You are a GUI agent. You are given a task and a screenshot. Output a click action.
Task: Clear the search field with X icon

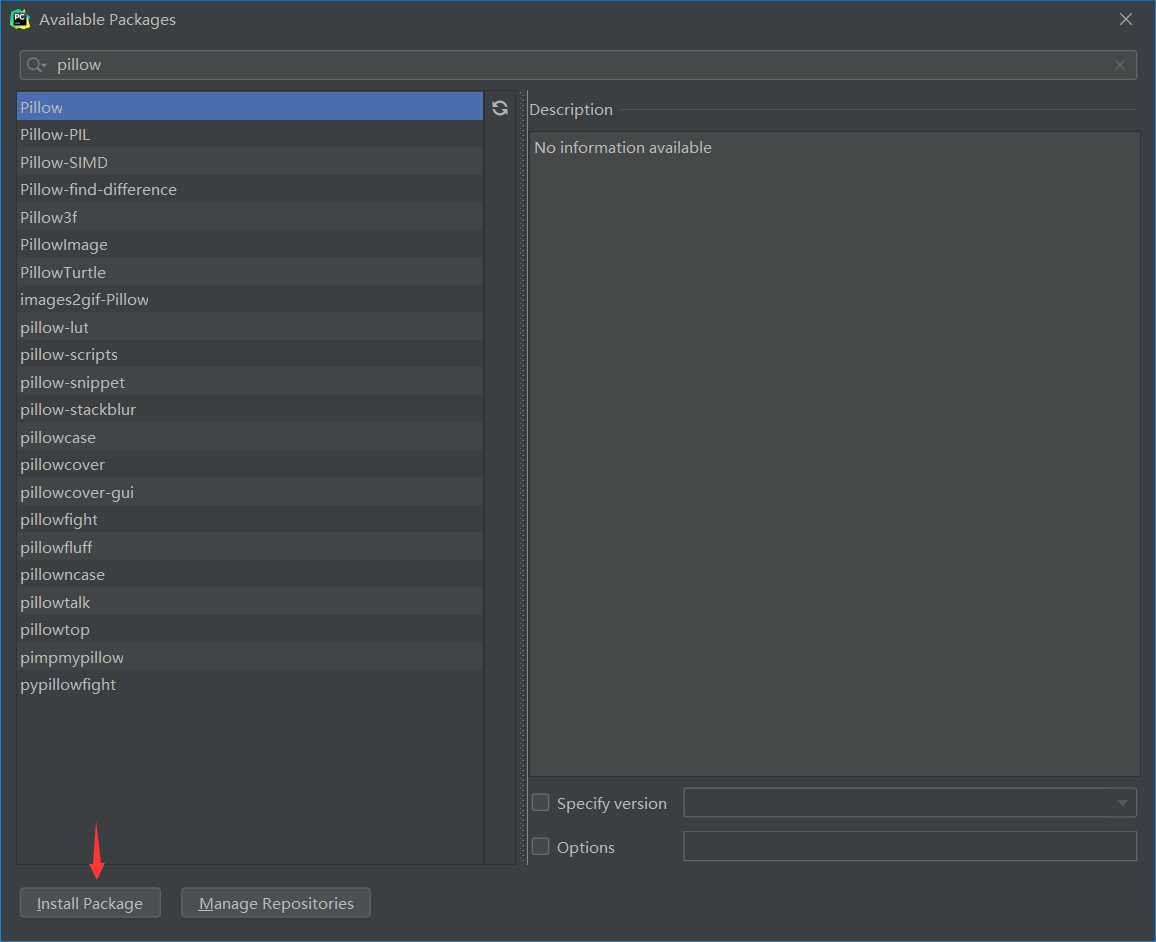(x=1120, y=65)
